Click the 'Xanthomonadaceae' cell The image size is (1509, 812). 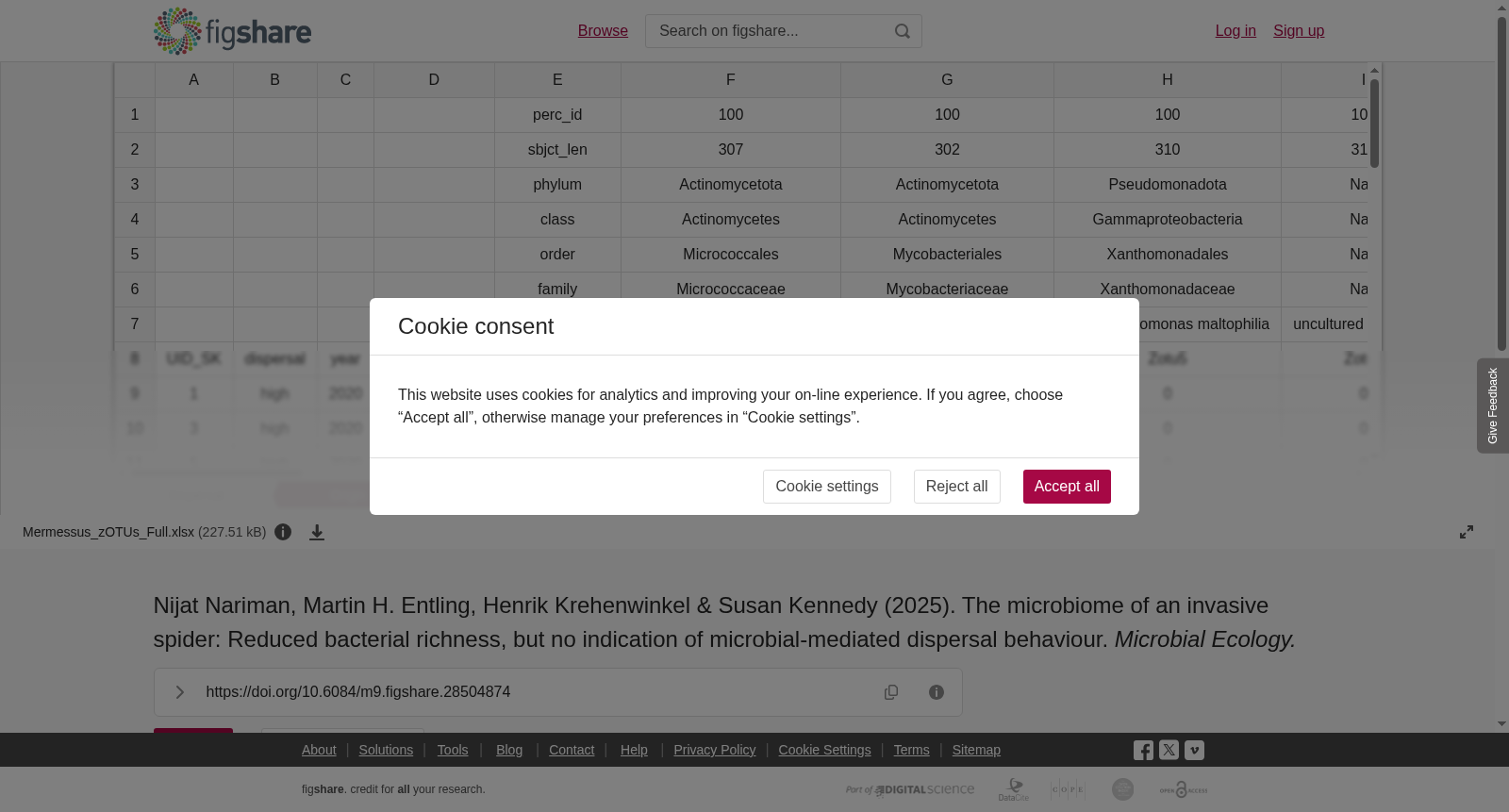(1168, 288)
